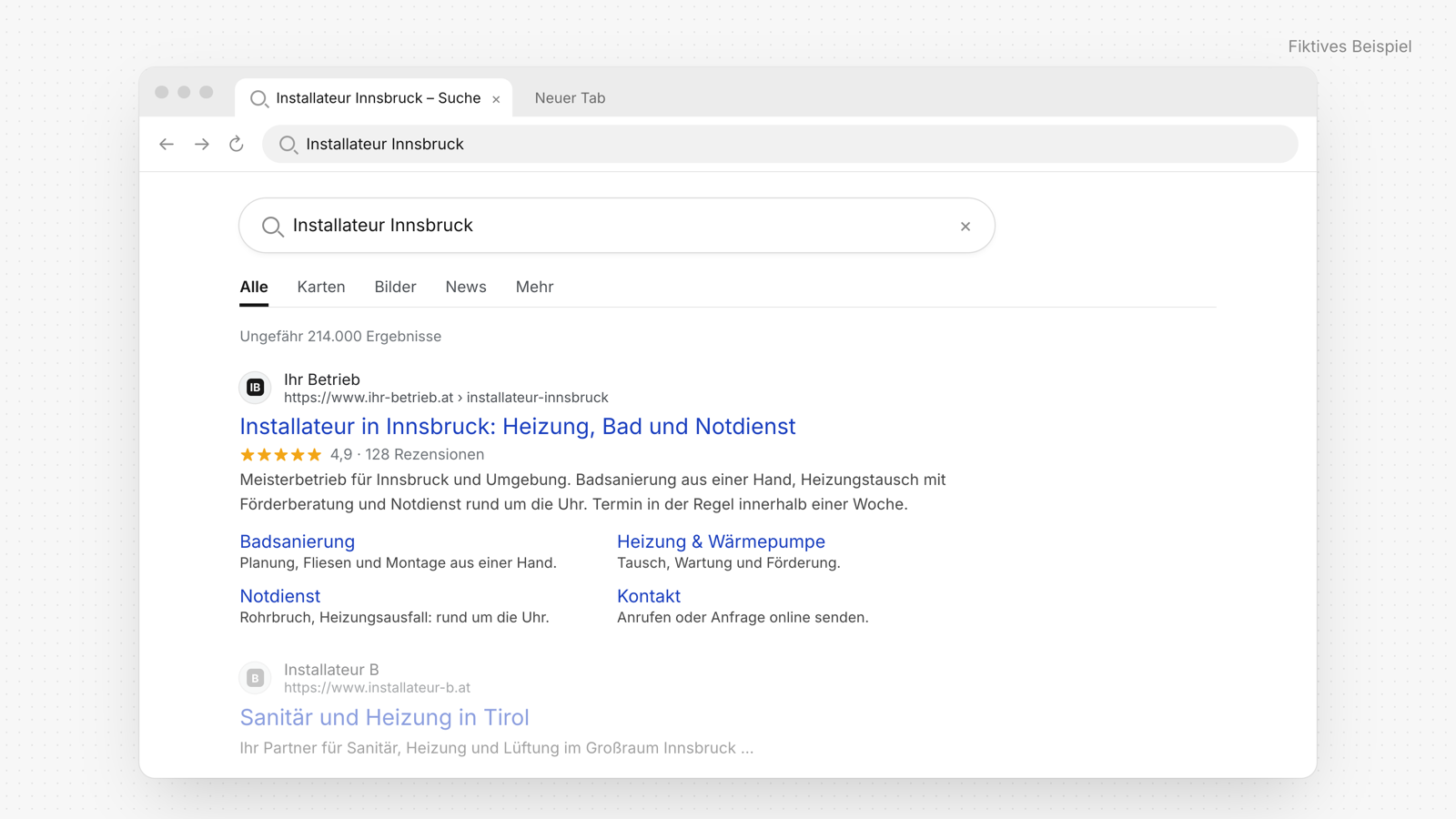Open the News results tab

466,287
